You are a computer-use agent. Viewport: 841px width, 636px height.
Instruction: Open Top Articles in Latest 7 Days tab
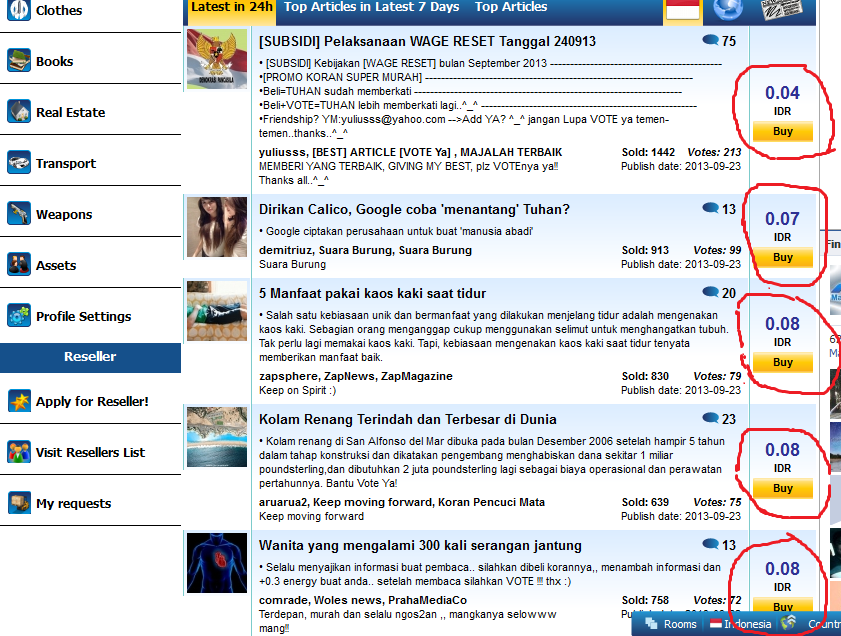(x=371, y=7)
